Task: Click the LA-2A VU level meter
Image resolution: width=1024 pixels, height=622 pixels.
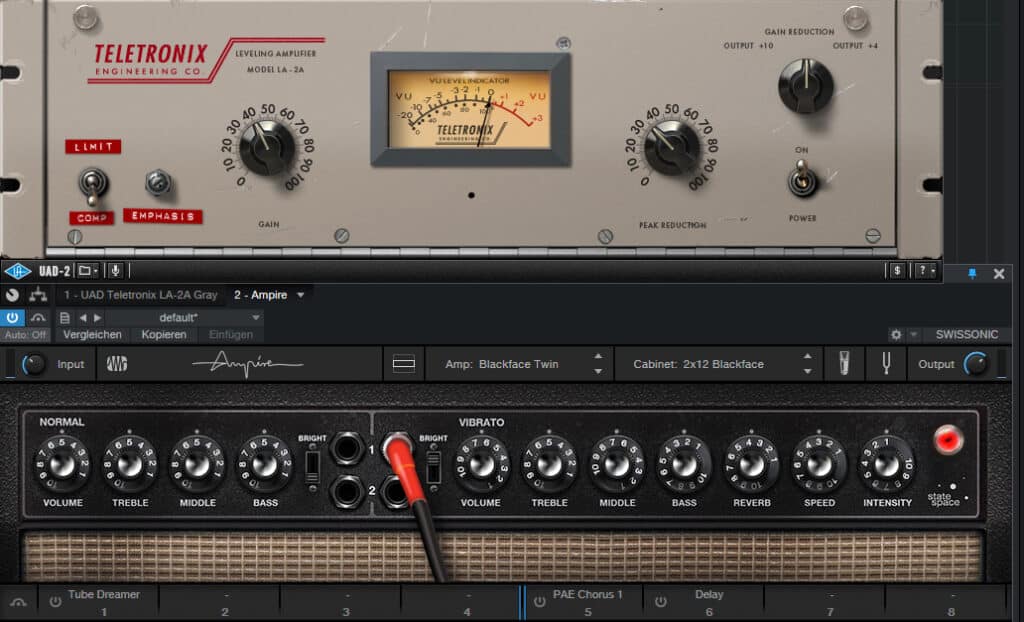Action: (x=470, y=109)
